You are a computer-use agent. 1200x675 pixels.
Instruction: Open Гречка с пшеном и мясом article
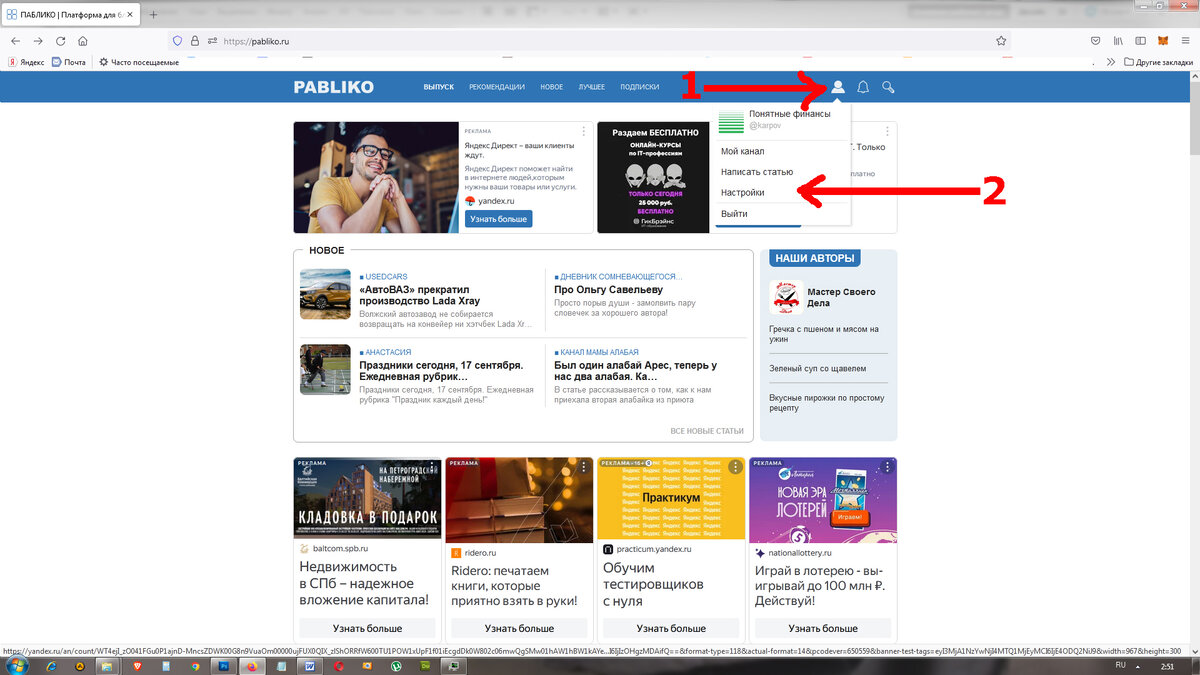tap(824, 334)
